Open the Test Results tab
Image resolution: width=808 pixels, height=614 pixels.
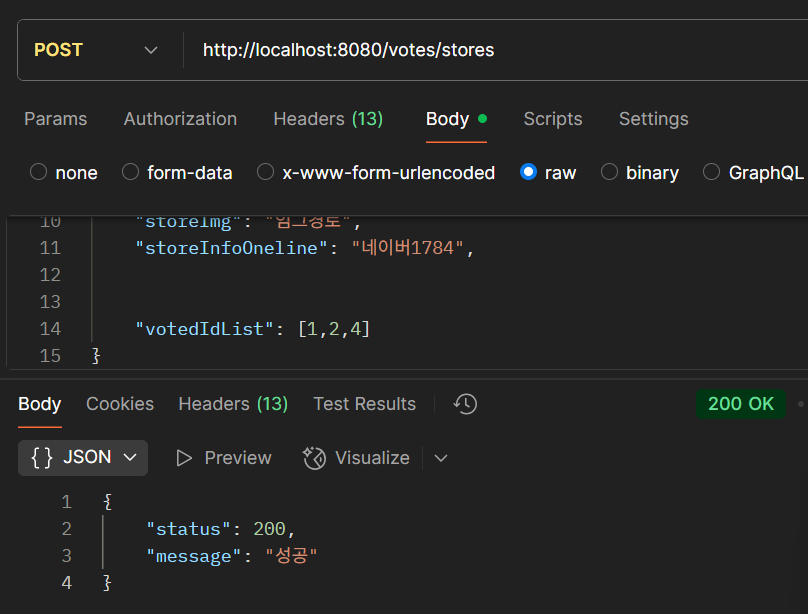pyautogui.click(x=364, y=404)
